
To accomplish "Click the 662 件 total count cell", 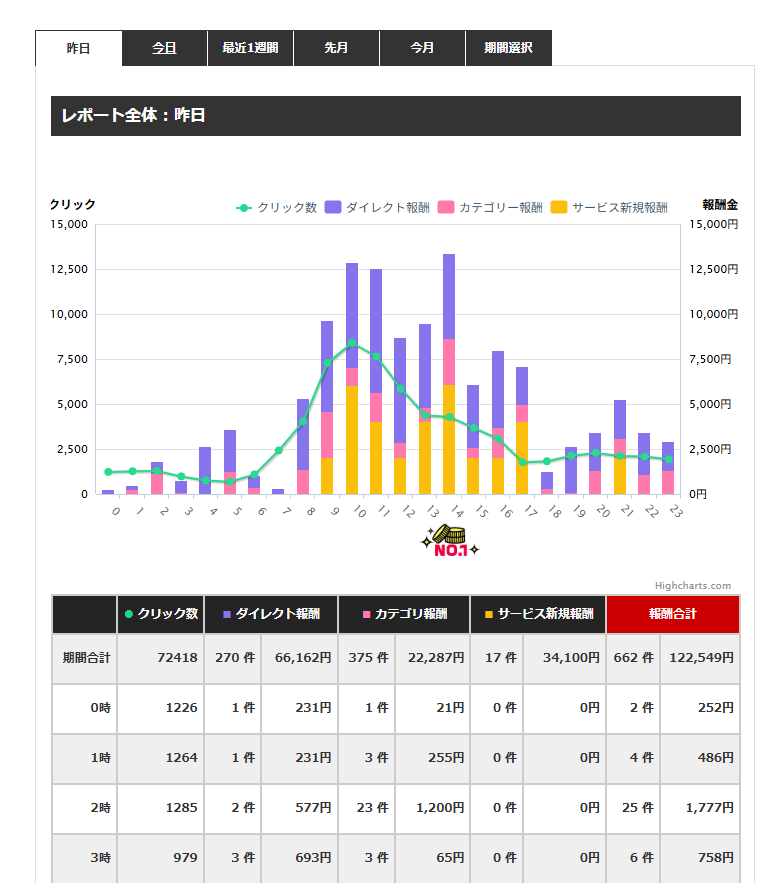I will 633,658.
